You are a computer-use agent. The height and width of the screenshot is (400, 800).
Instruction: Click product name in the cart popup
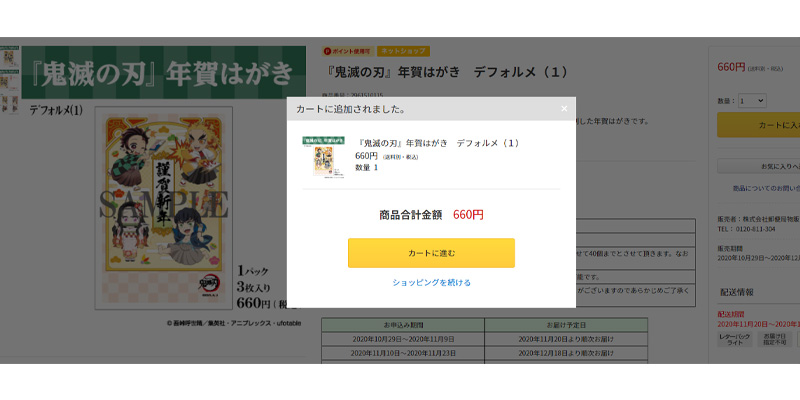click(439, 143)
